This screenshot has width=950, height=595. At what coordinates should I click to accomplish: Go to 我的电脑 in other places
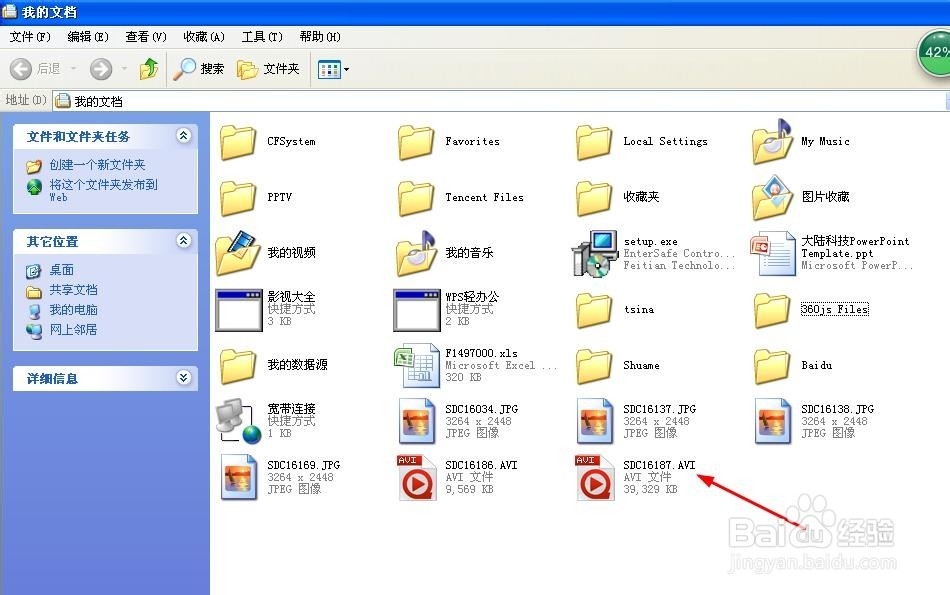tap(73, 310)
